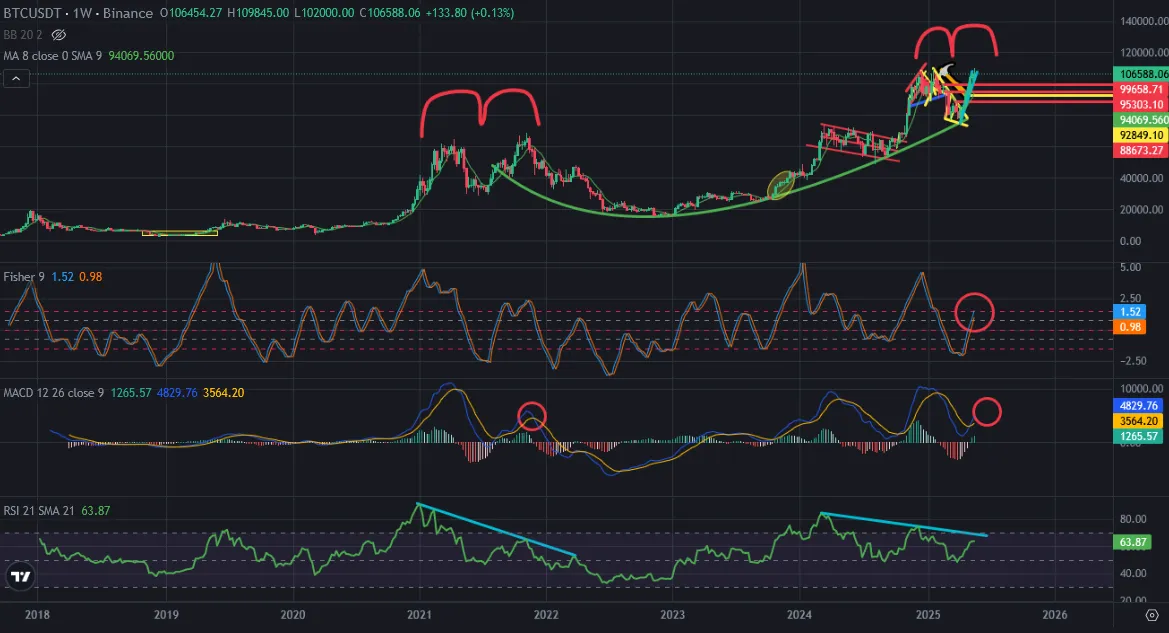This screenshot has height=633, width=1169.
Task: Select the high price H109845.00 in header
Action: (258, 13)
